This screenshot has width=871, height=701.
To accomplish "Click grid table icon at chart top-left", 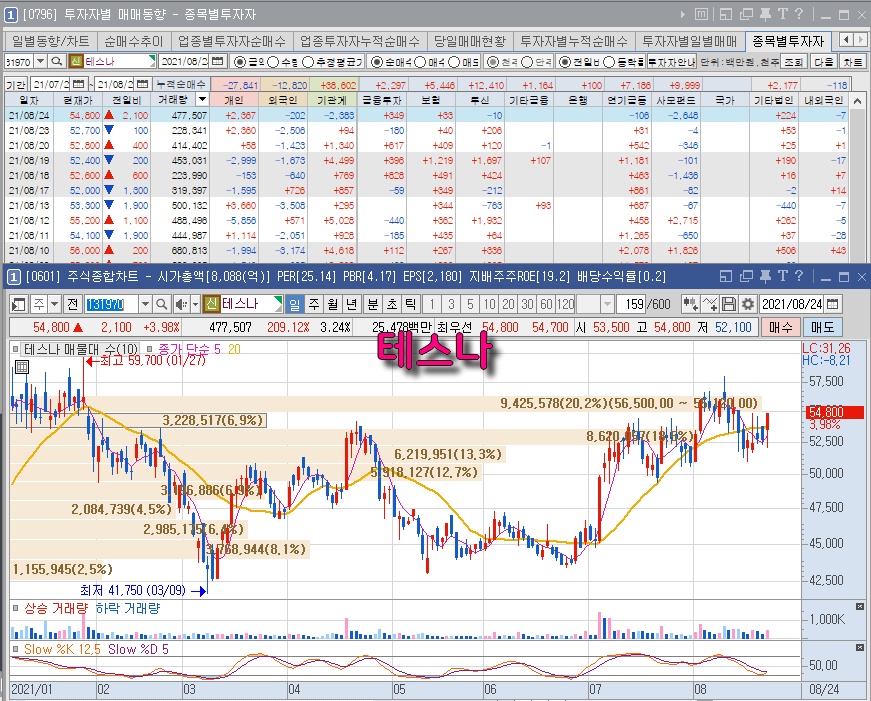I will coord(21,367).
